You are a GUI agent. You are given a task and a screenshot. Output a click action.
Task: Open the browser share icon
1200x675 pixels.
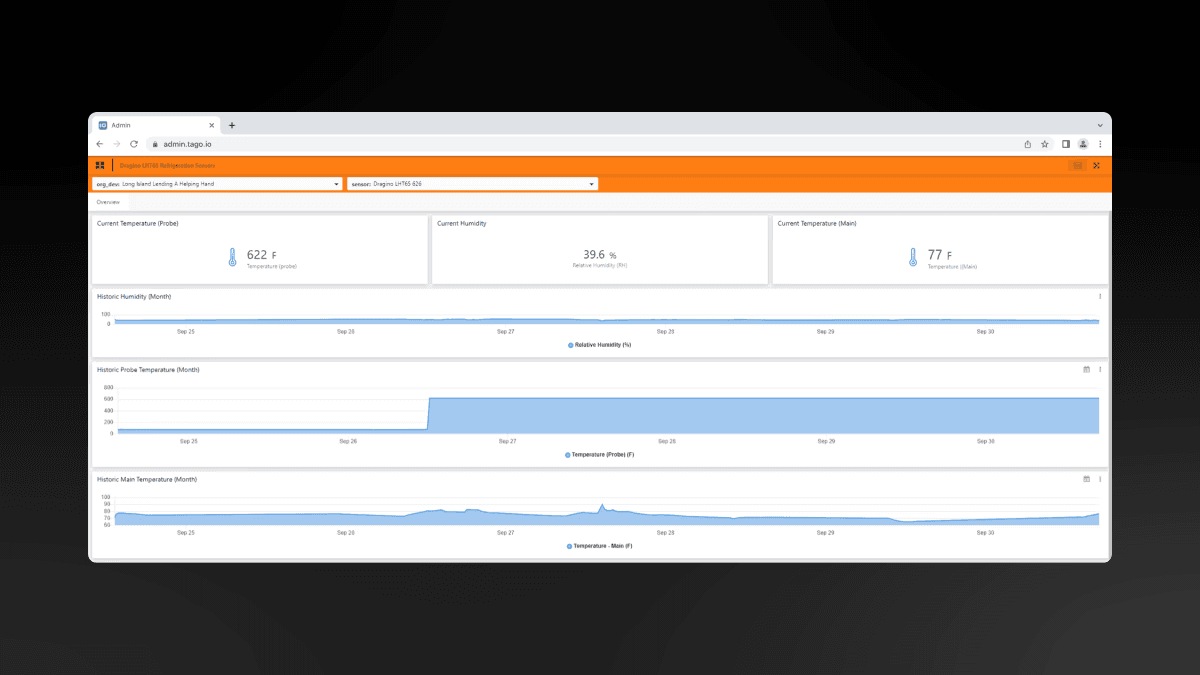[1028, 143]
